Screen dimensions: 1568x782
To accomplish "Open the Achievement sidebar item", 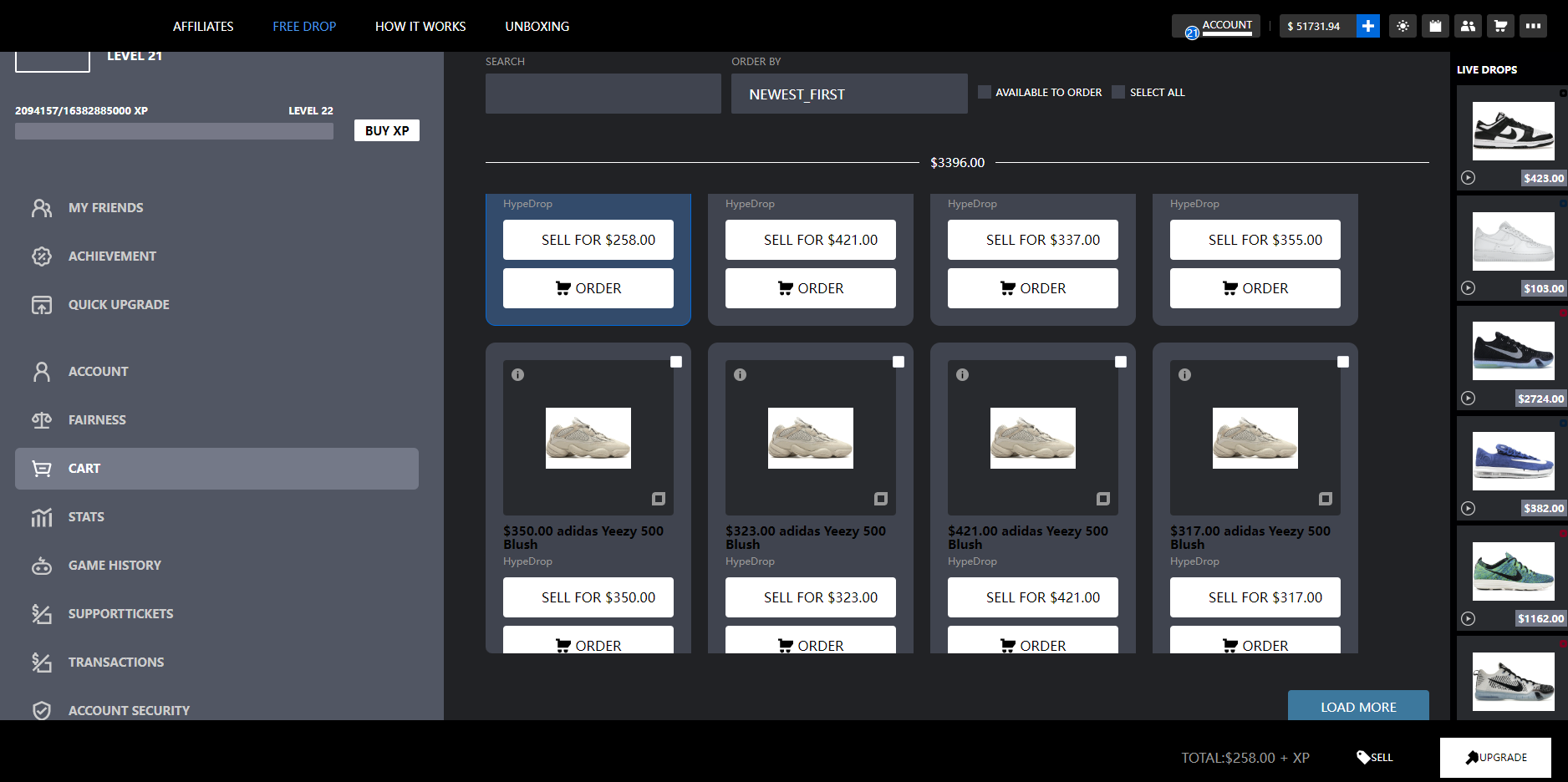I will 217,256.
